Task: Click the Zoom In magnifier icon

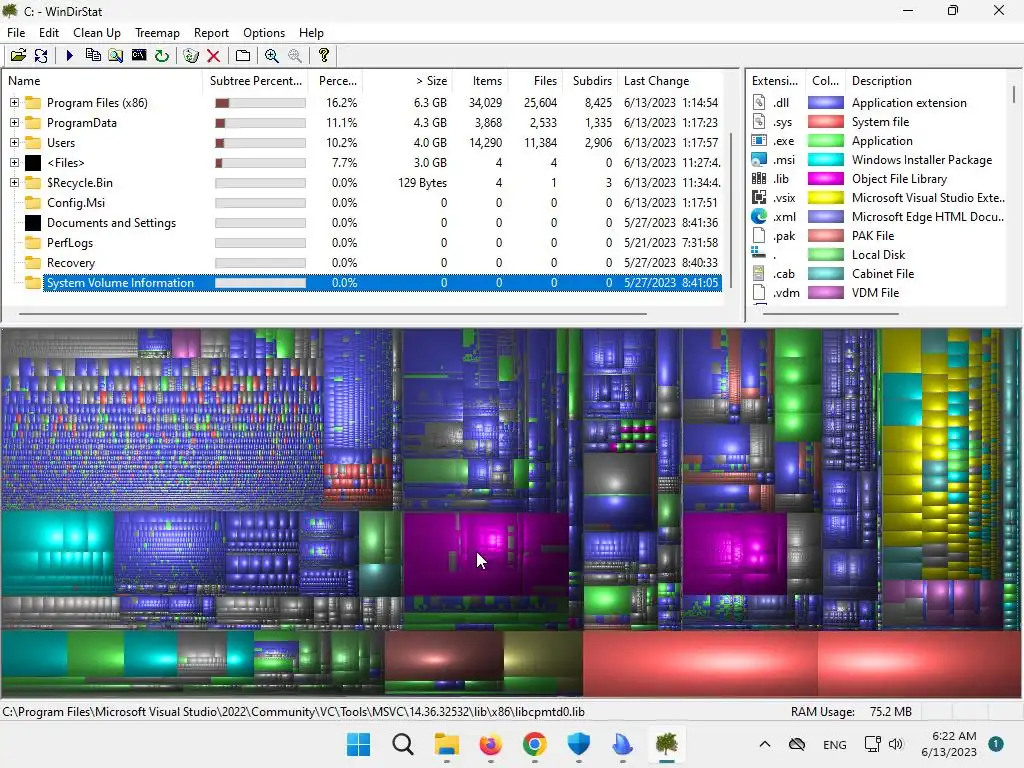Action: coord(272,56)
